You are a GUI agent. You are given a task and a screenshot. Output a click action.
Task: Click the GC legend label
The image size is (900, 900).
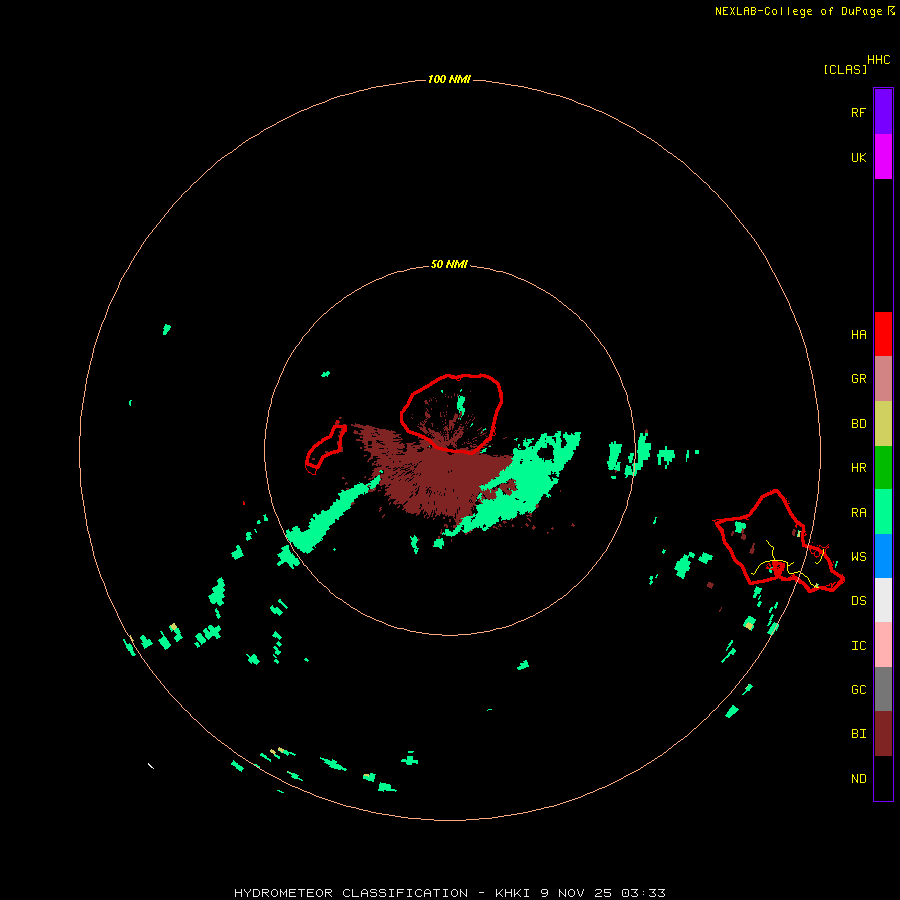tap(858, 690)
